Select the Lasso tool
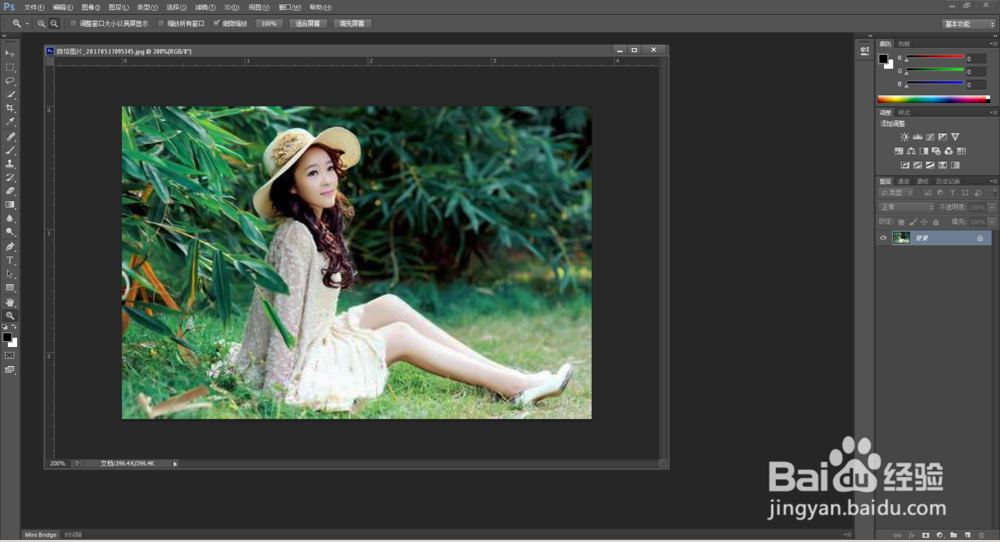Screen dimensions: 1000x542 click(x=10, y=81)
